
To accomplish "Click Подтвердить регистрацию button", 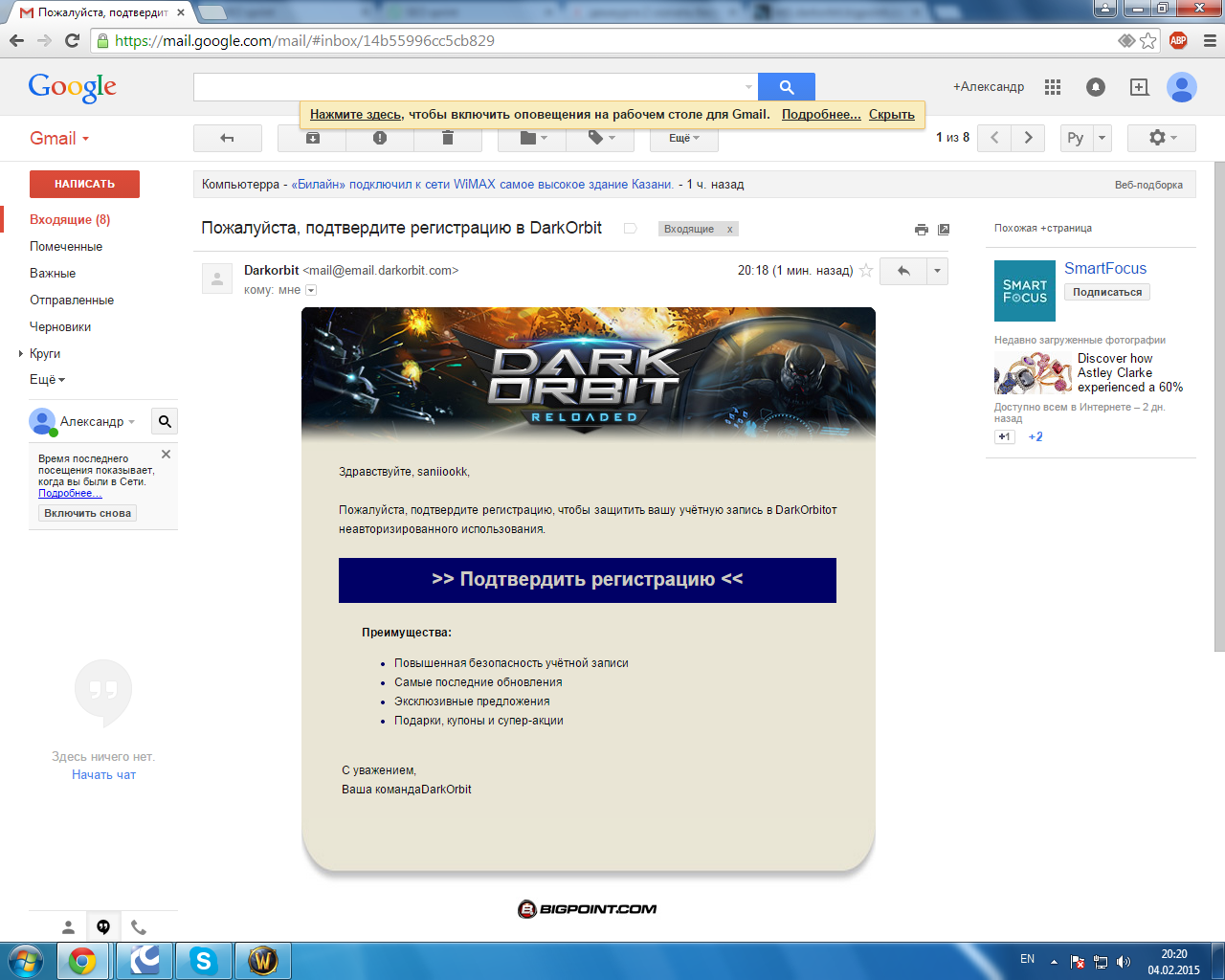I will (588, 580).
